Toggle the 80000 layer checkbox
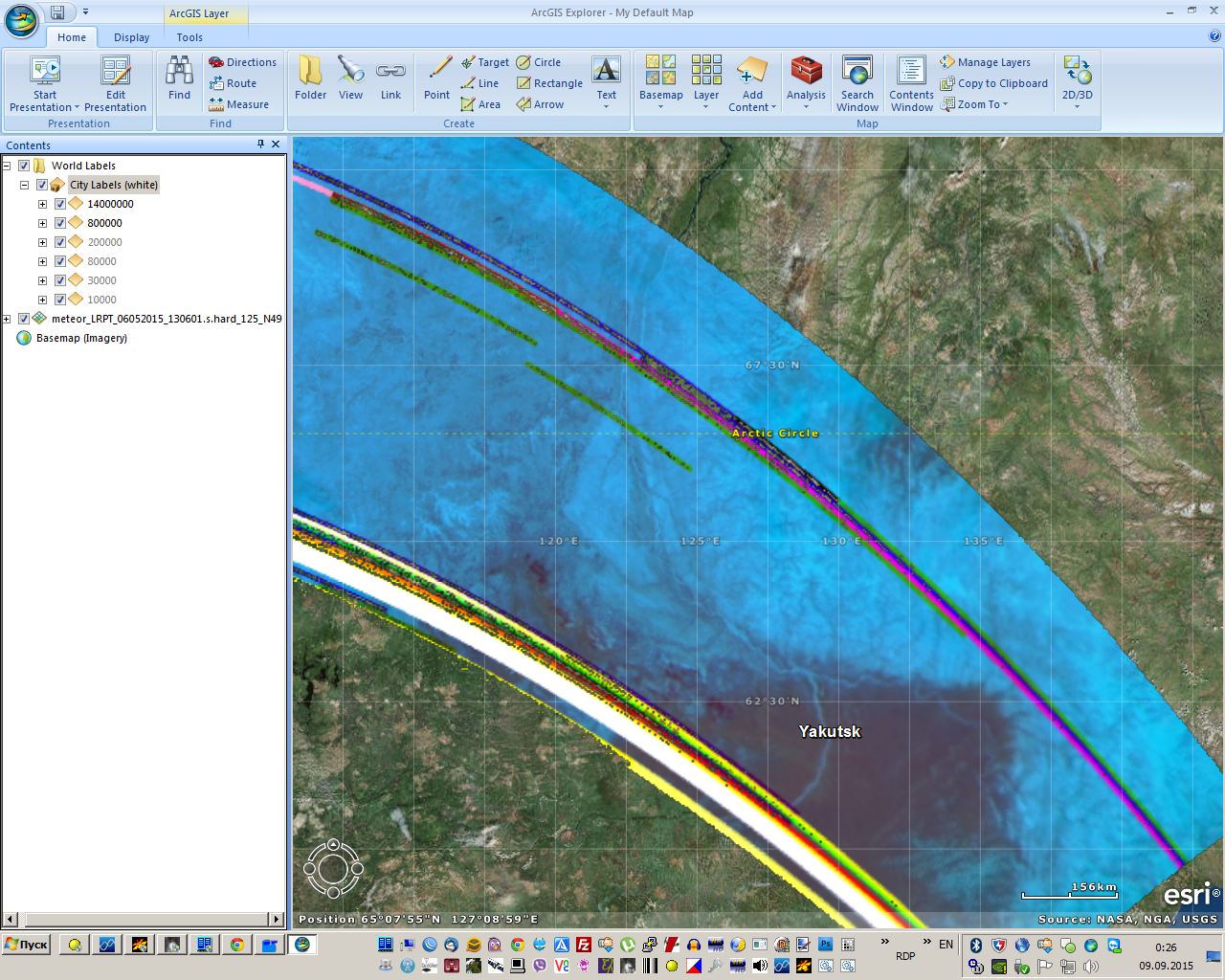The image size is (1225, 980). (60, 261)
